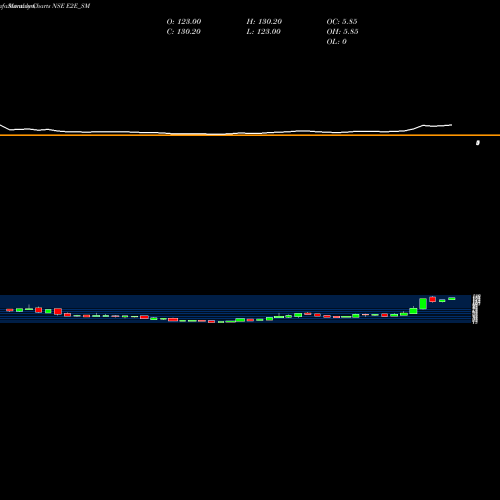500x500 pixels.
Task: Click the last green candlestick on the chart
Action: pos(452,299)
